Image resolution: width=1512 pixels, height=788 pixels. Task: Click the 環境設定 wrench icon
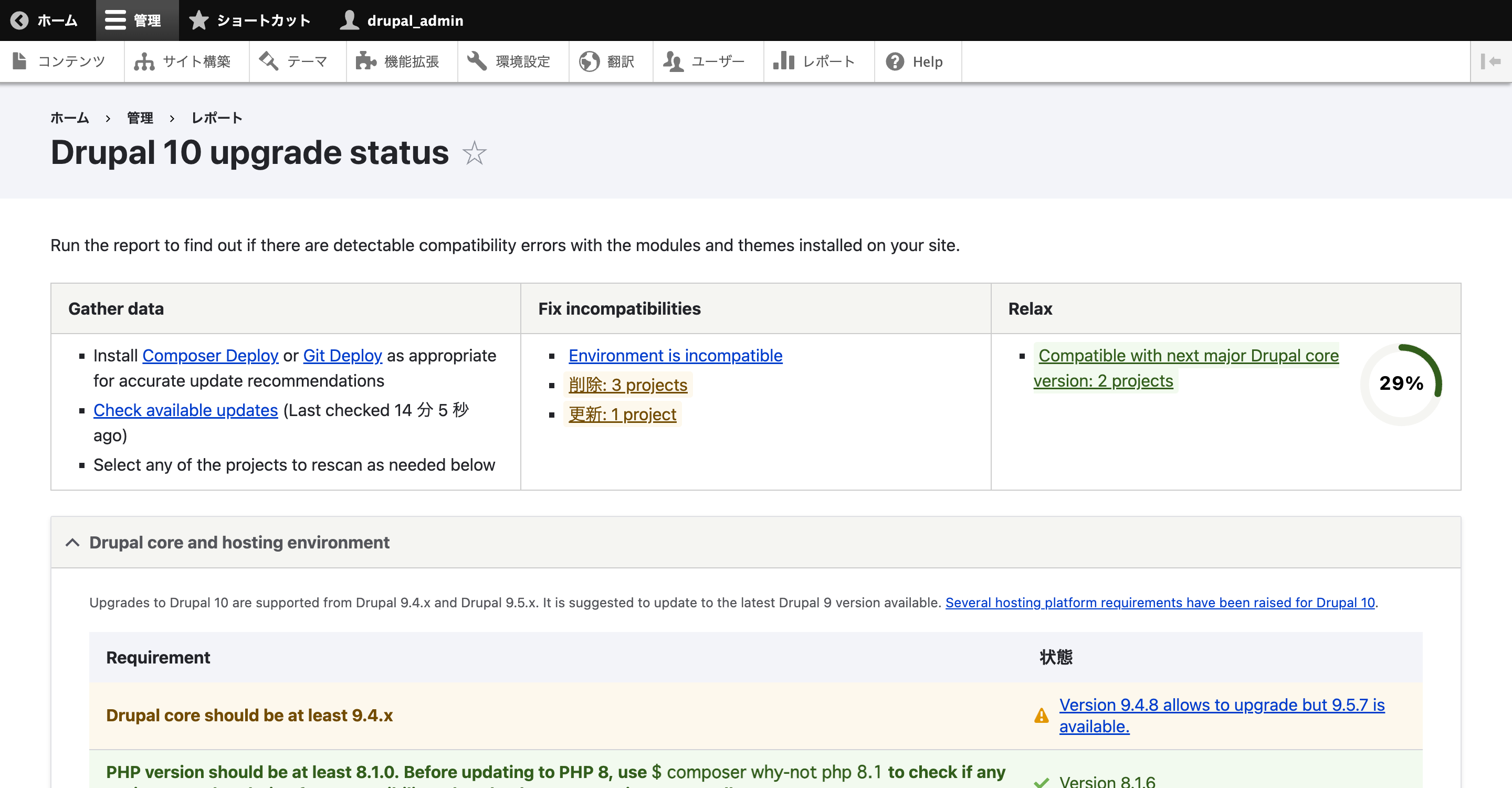tap(477, 61)
